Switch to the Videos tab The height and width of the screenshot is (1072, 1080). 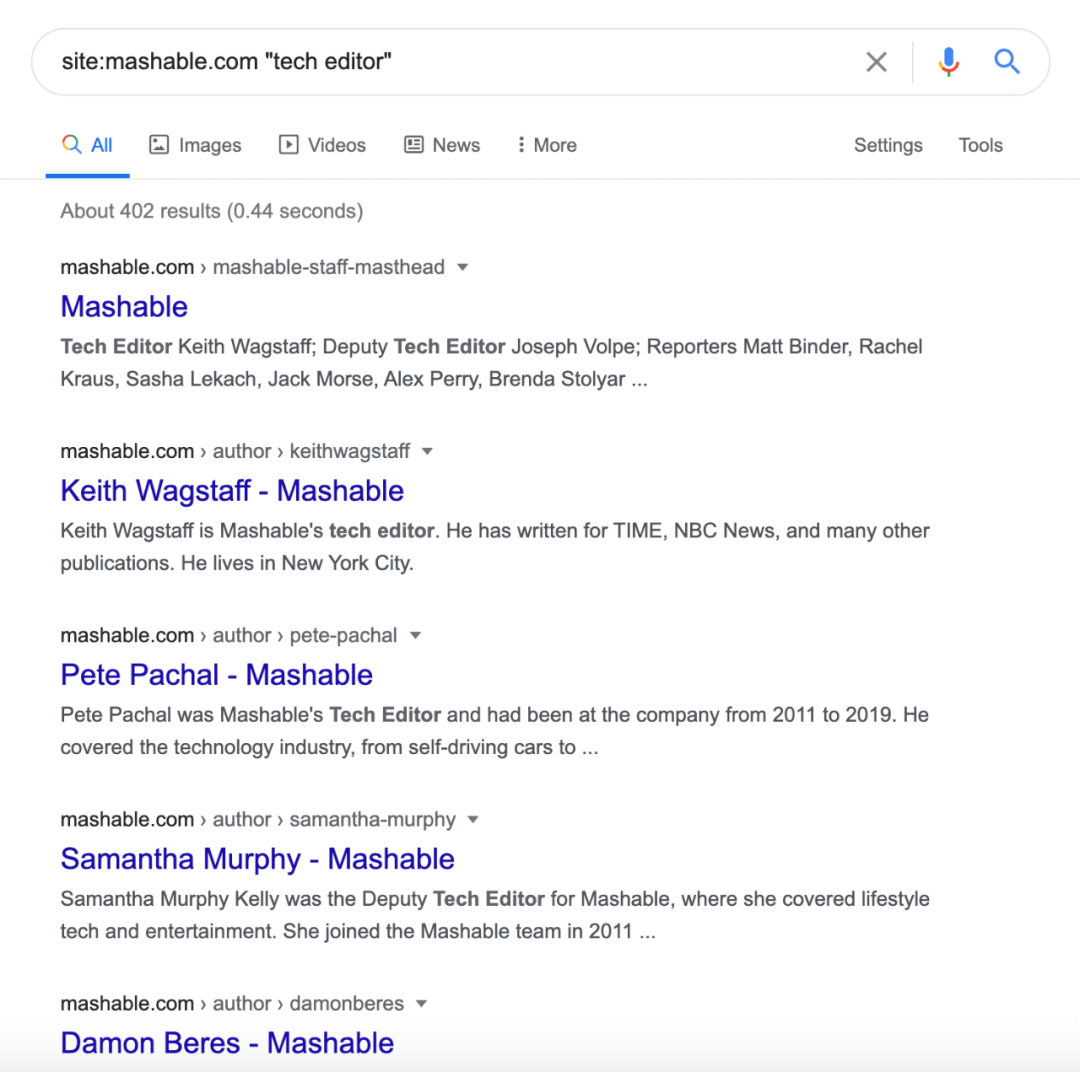coord(322,145)
